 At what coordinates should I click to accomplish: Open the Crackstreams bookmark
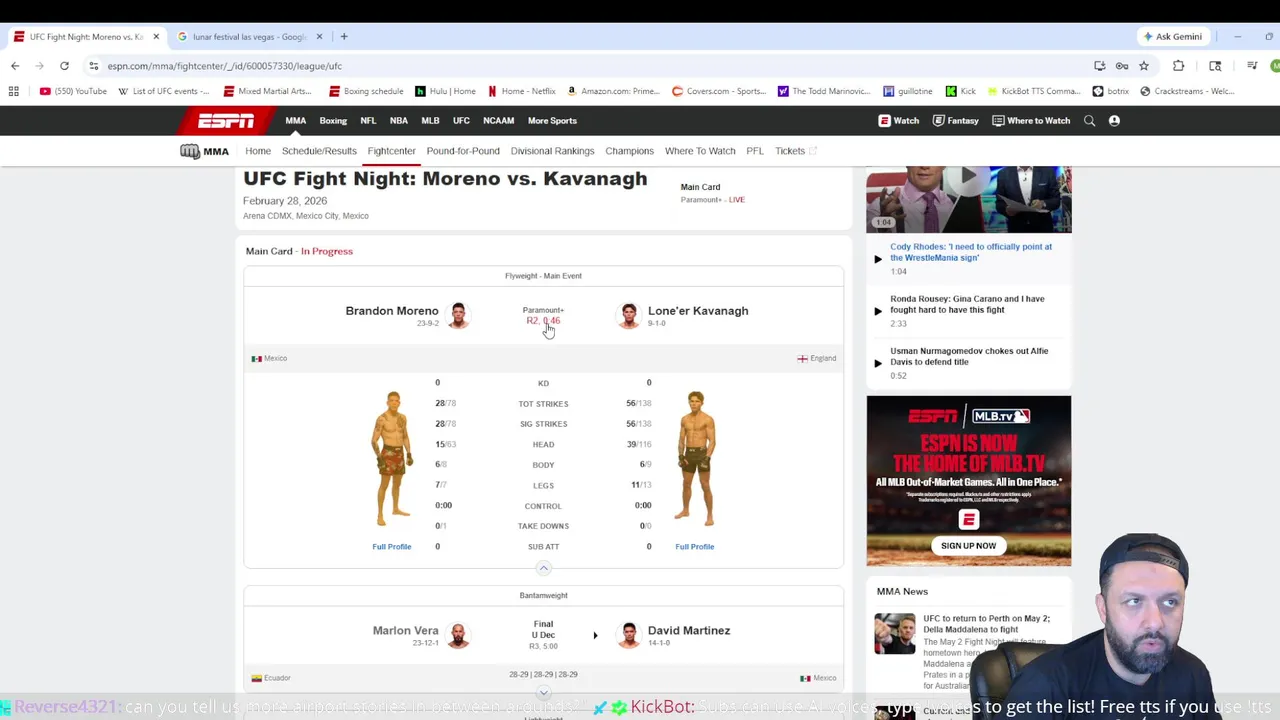point(1187,91)
